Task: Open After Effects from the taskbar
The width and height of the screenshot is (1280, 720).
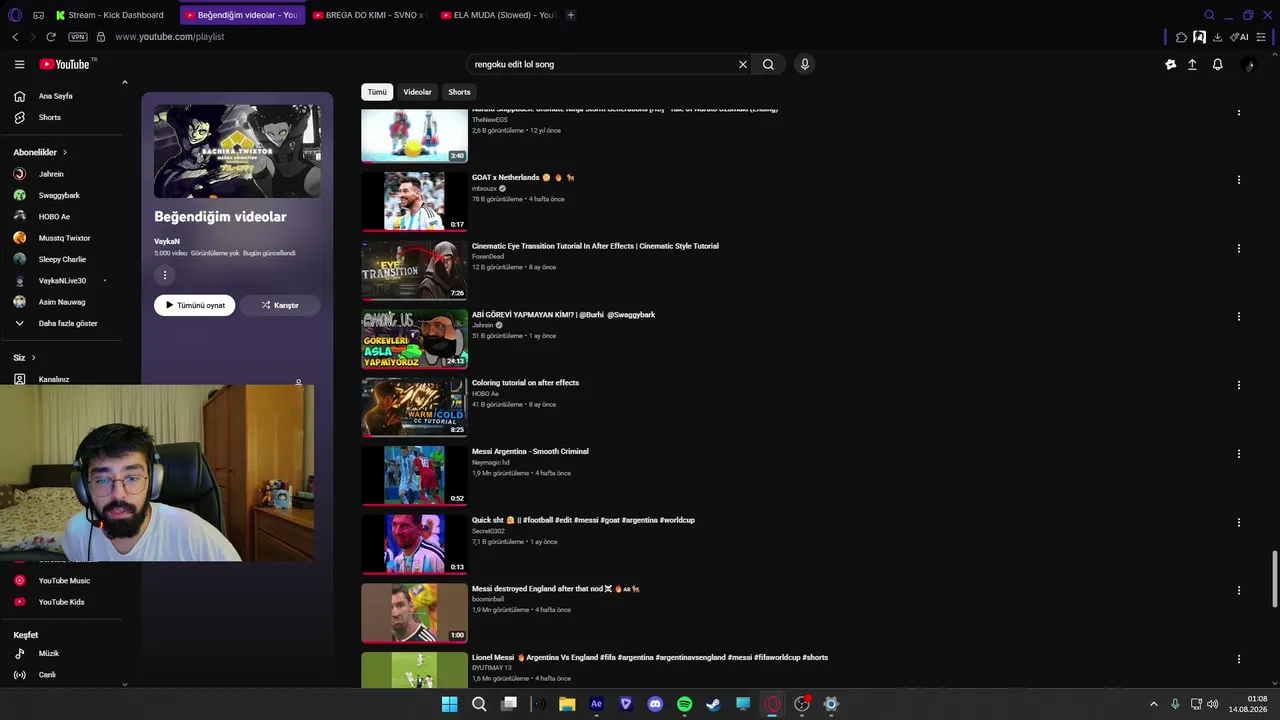Action: (597, 704)
